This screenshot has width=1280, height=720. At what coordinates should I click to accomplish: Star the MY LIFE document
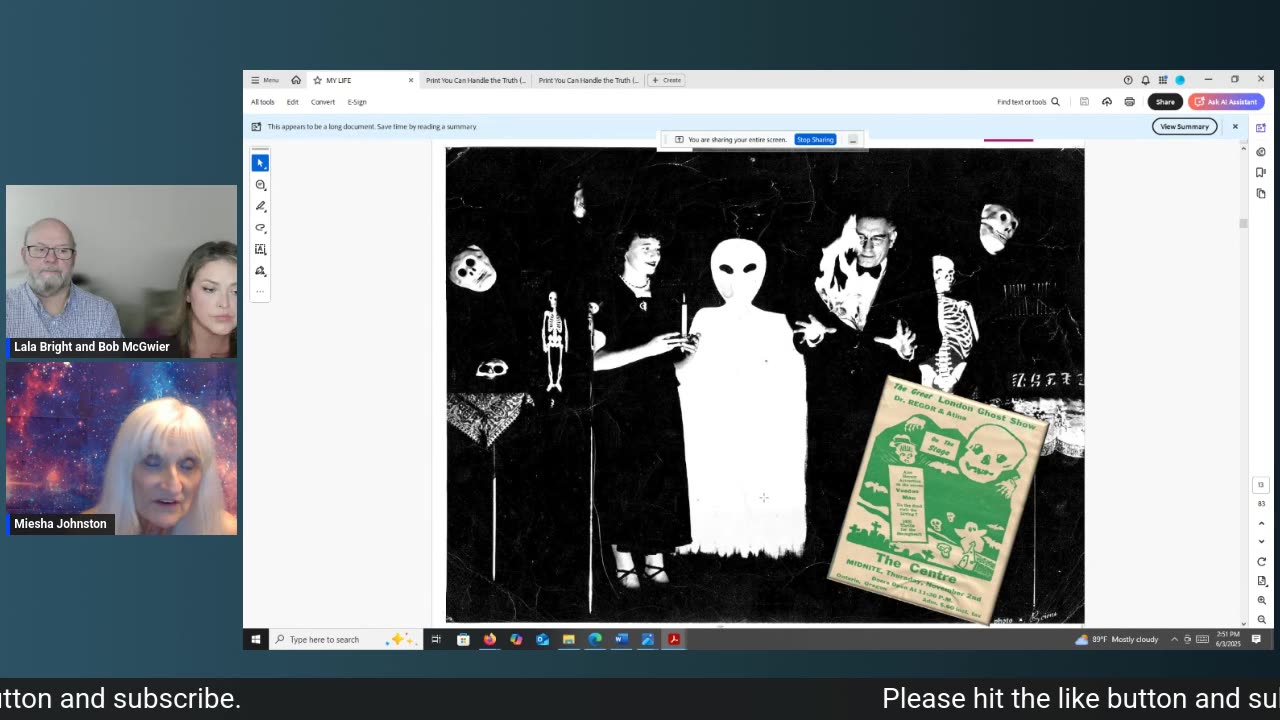(317, 80)
